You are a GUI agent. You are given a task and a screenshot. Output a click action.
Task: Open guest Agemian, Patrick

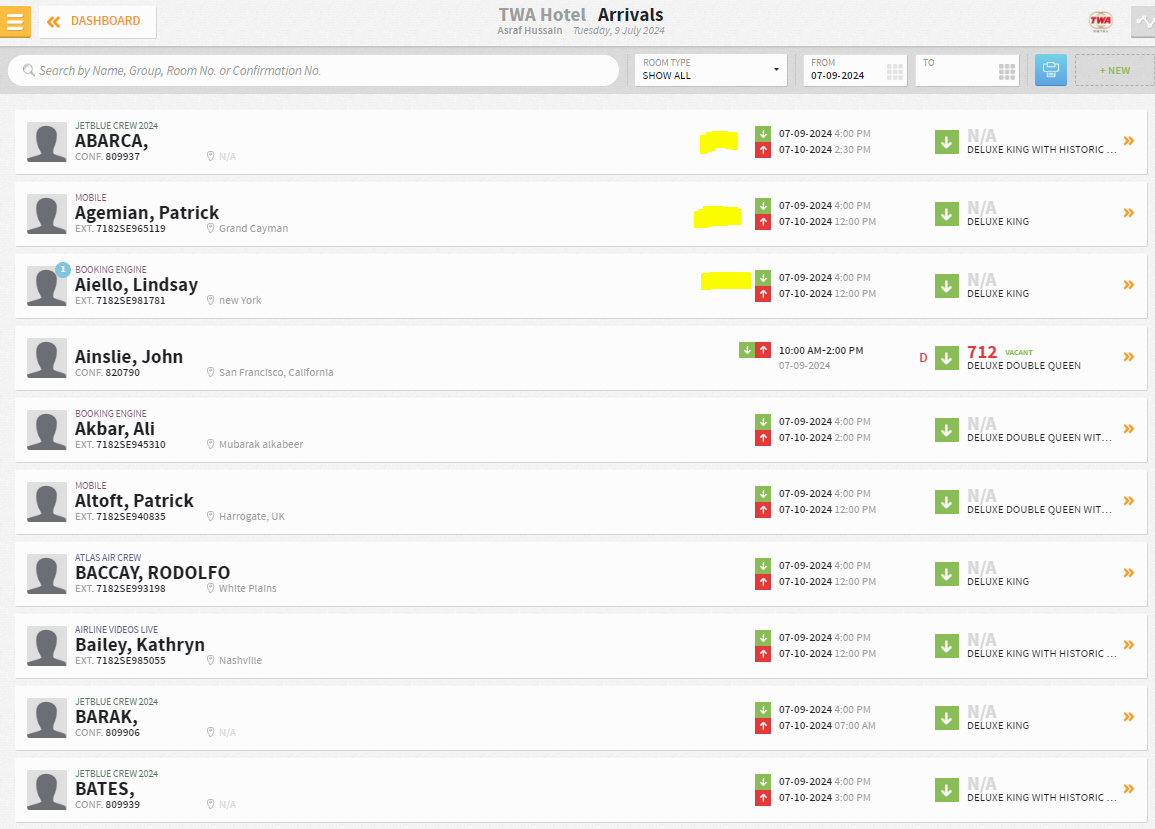tap(147, 213)
